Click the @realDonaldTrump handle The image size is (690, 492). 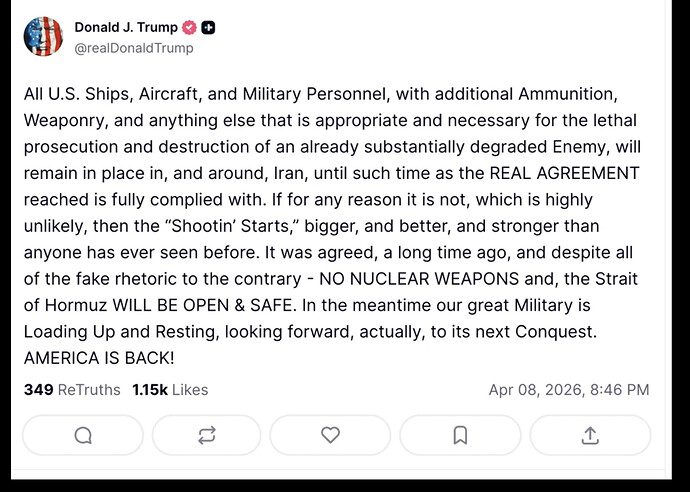click(x=134, y=48)
